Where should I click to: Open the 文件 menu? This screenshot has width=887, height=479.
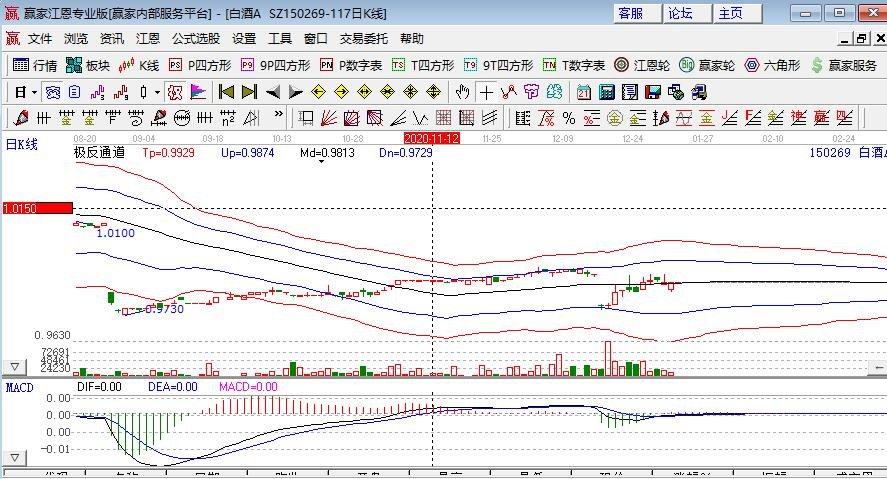point(40,38)
